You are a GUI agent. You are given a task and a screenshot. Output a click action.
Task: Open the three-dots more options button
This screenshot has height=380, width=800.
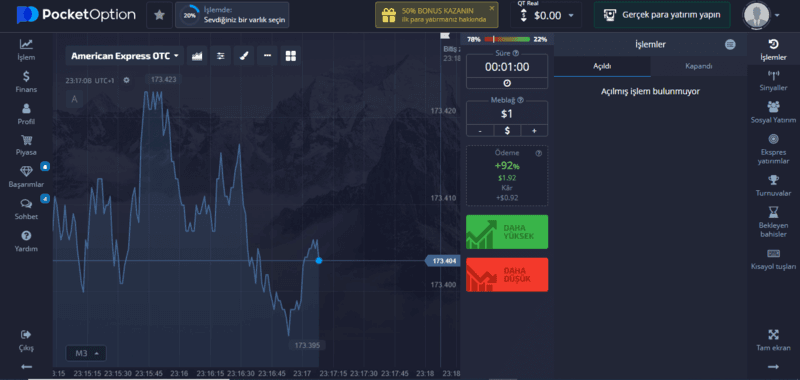tap(267, 56)
